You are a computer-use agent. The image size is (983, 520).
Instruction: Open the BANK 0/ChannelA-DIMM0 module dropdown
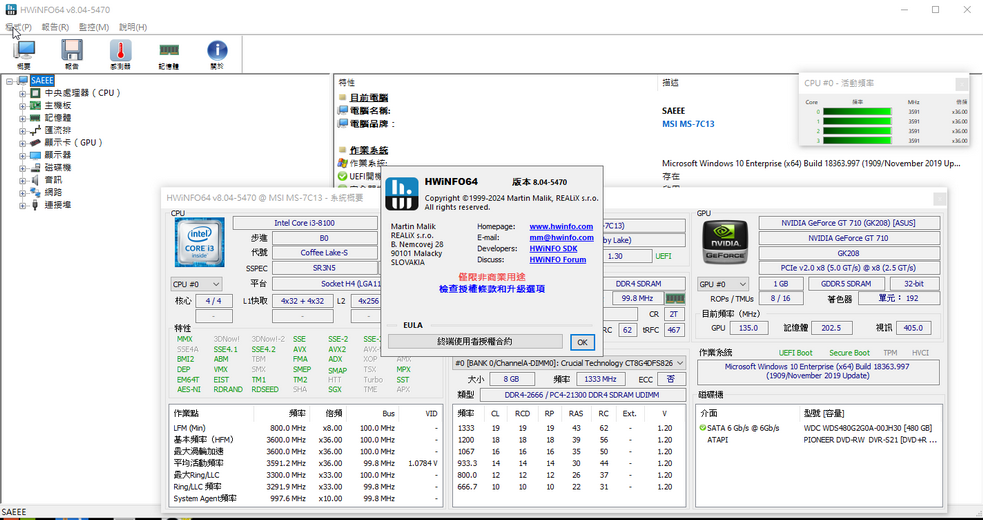pos(569,363)
